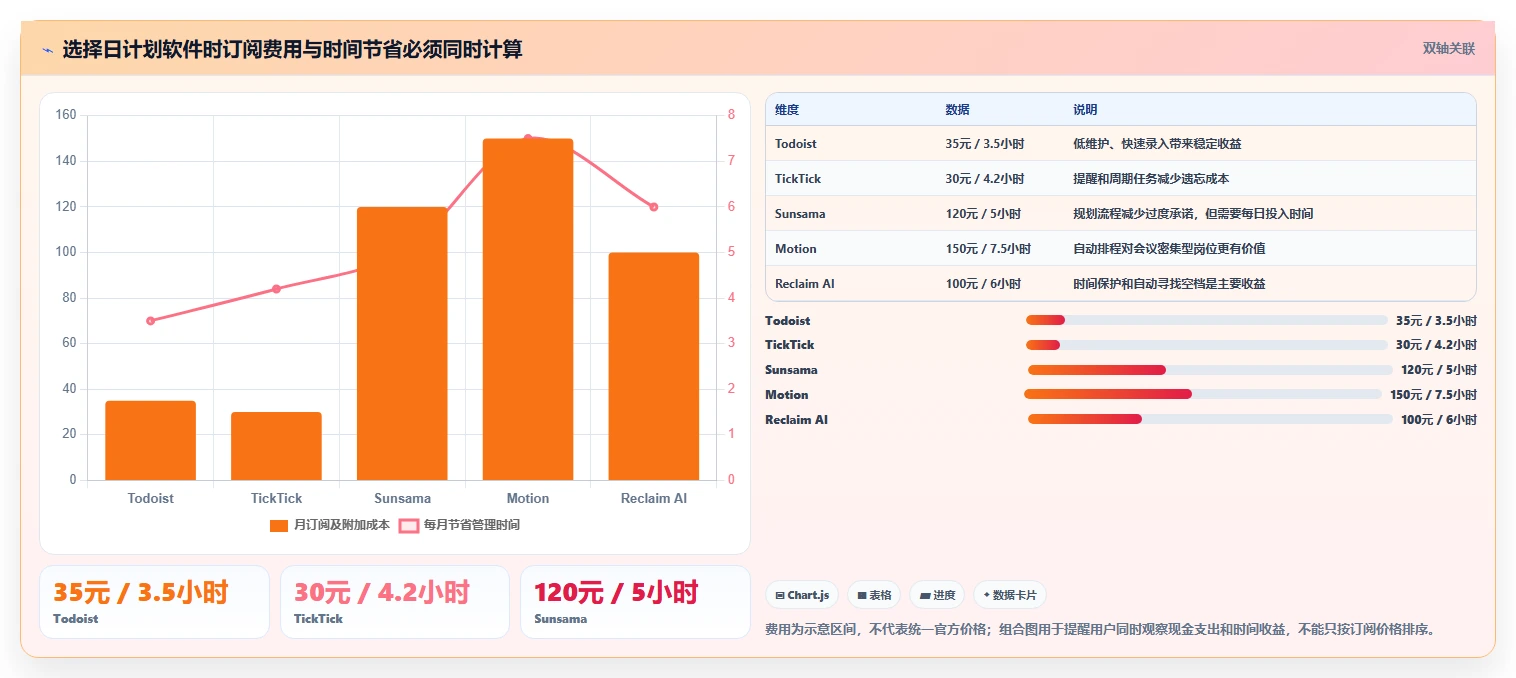Screen dimensions: 1516x678
Task: Click the line point above Reclaim AI
Action: 654,207
